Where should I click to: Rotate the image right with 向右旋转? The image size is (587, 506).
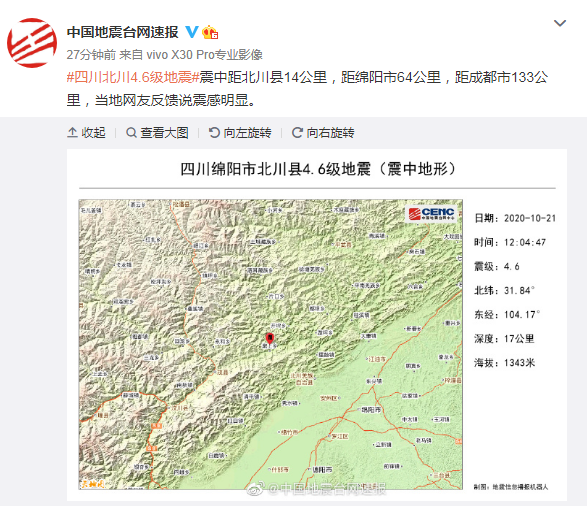pos(323,132)
